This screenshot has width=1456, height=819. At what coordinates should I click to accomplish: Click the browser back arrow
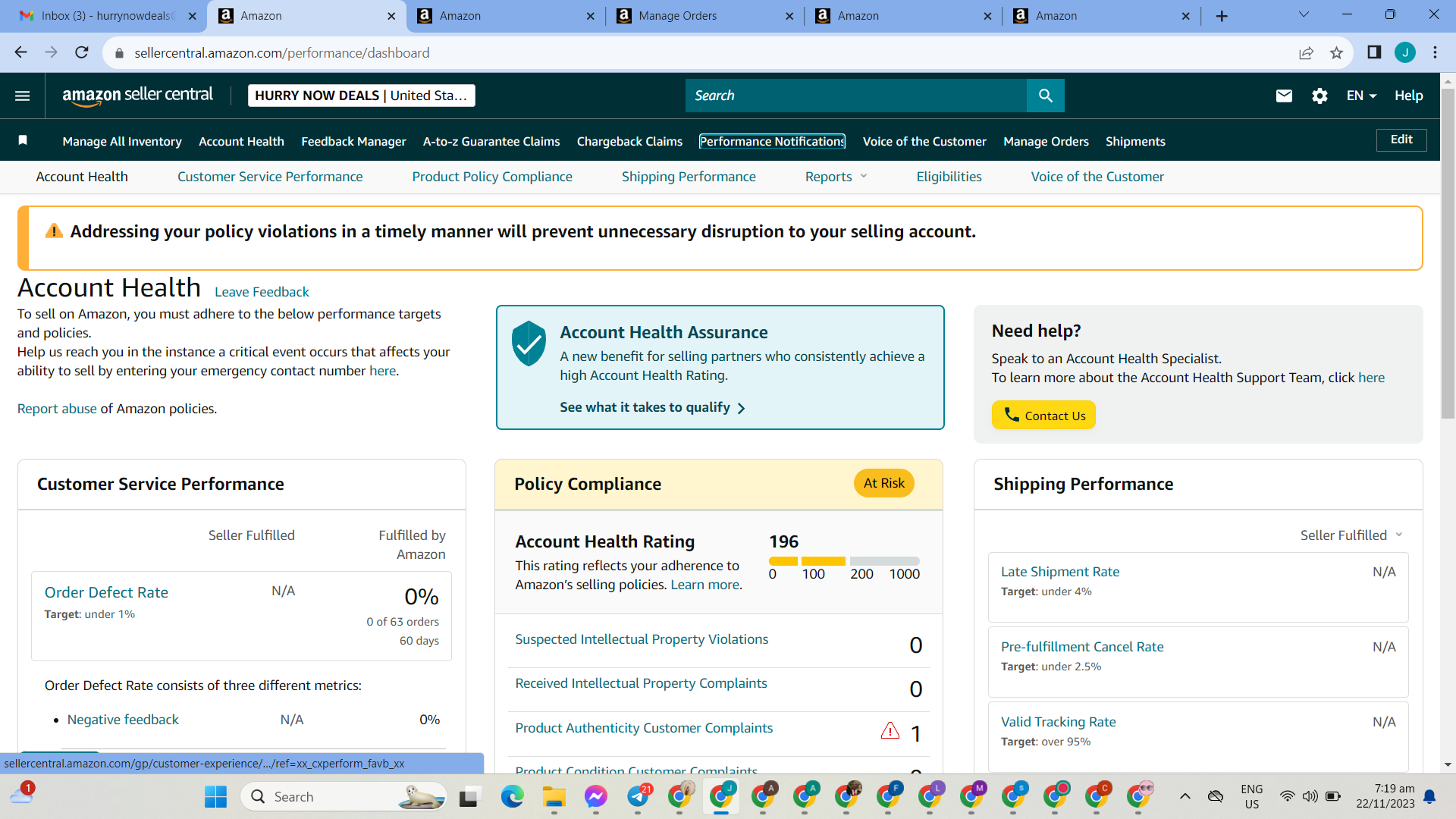(20, 52)
